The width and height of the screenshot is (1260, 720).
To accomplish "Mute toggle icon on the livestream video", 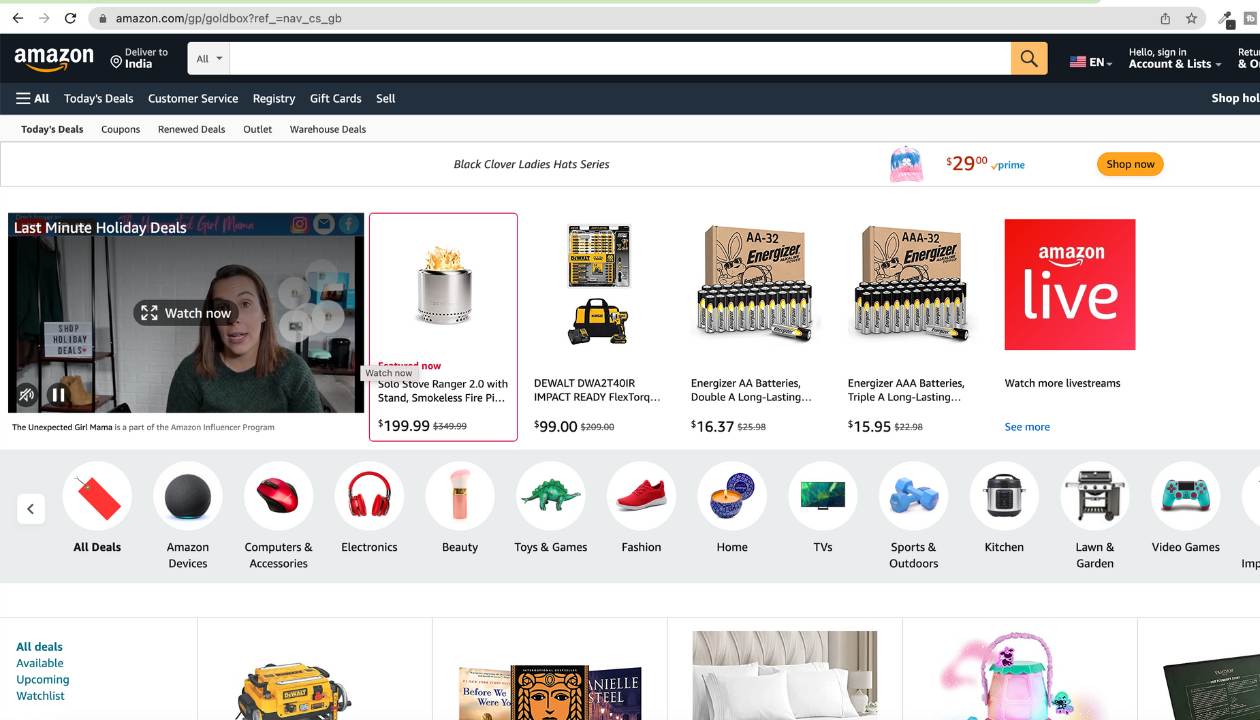I will (x=27, y=395).
